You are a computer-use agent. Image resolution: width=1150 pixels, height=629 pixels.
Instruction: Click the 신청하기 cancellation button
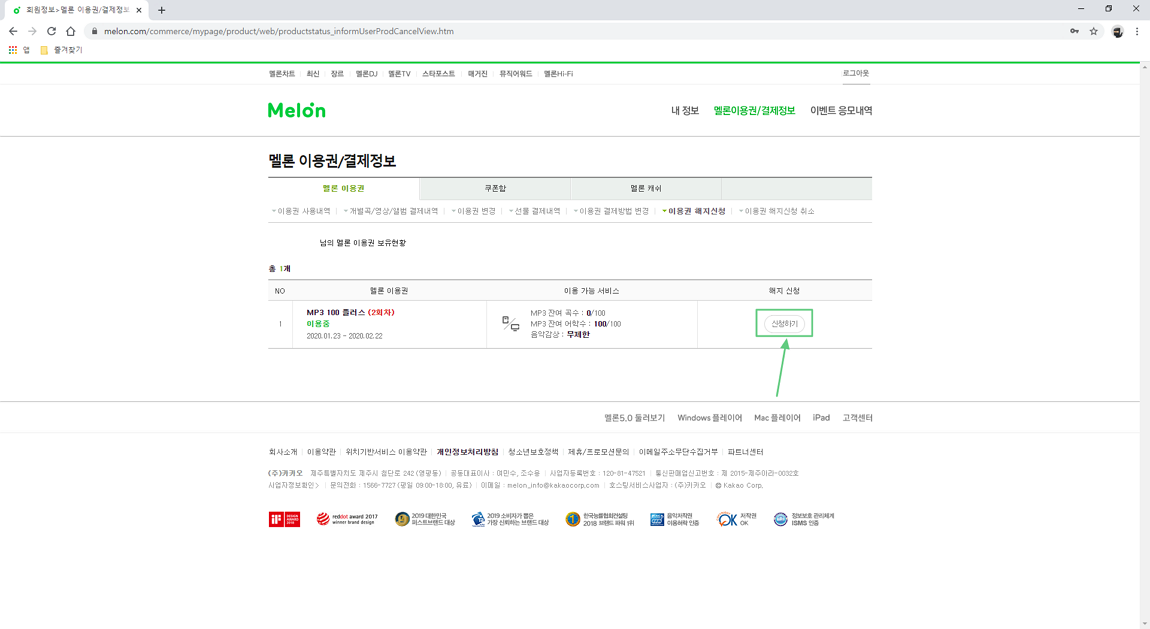point(784,323)
